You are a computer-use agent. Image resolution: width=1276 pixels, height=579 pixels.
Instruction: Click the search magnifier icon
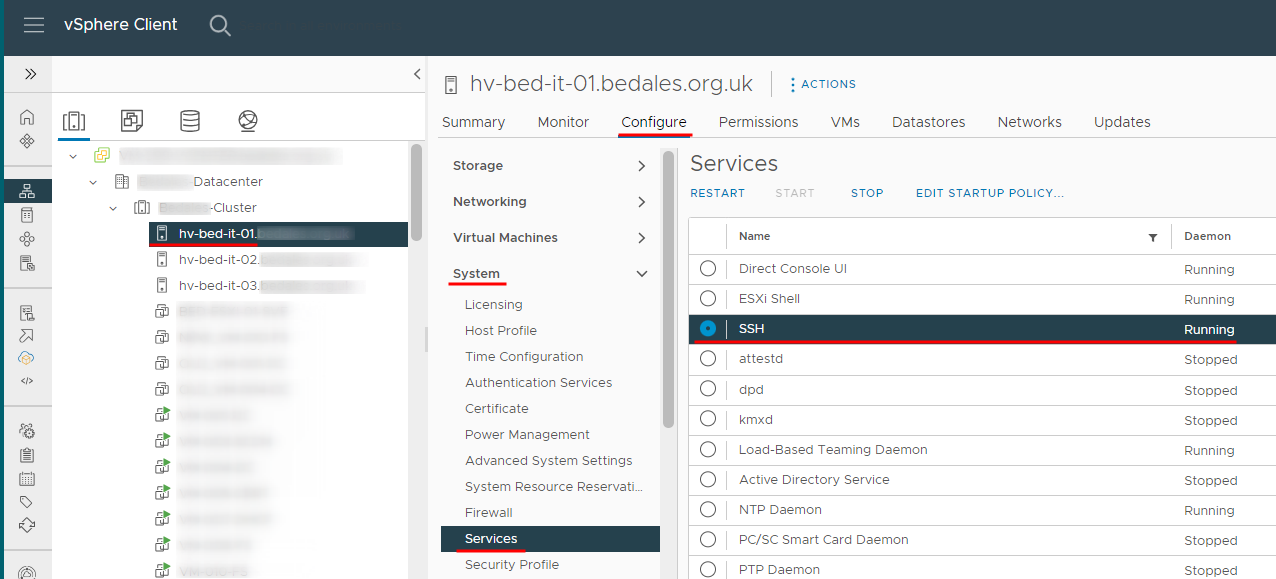(x=220, y=26)
